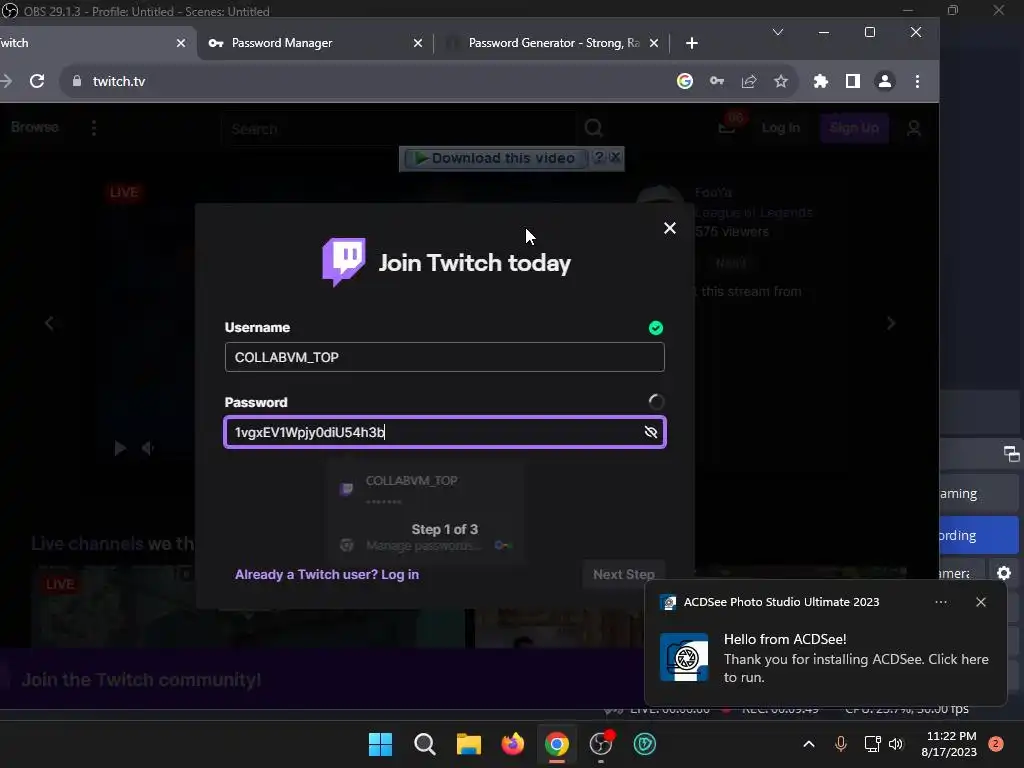Image resolution: width=1024 pixels, height=768 pixels.
Task: Switch to Chrome in the taskbar
Action: (557, 744)
